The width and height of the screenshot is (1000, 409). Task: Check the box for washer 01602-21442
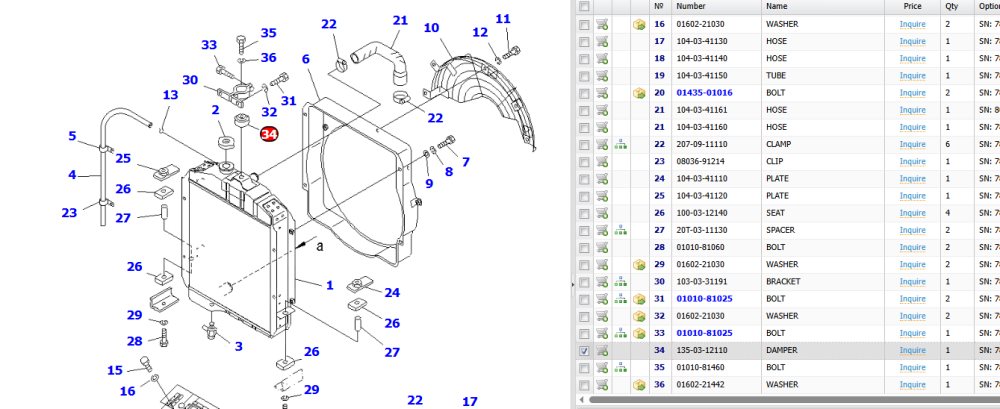click(584, 385)
